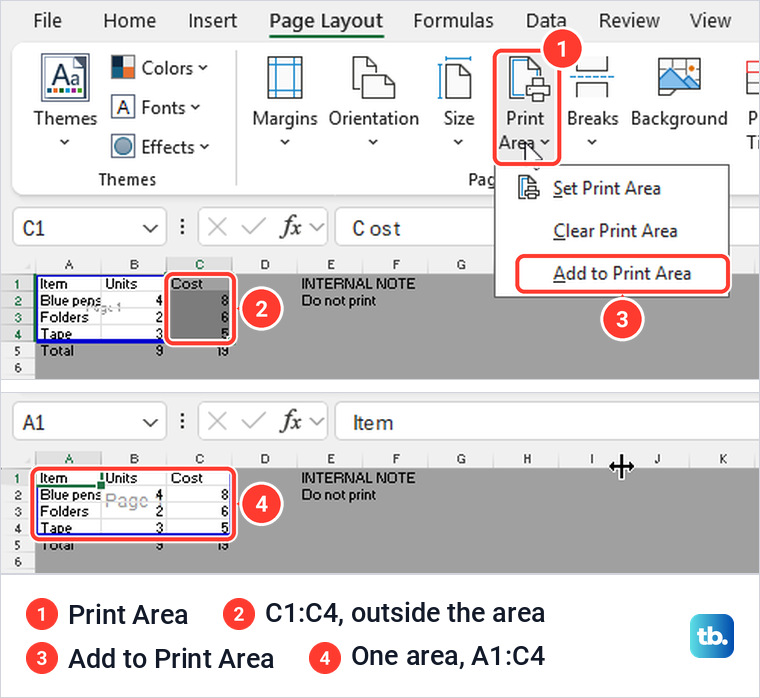Expand the function arrow beside lower fx
Image resolution: width=760 pixels, height=698 pixels.
tap(317, 421)
